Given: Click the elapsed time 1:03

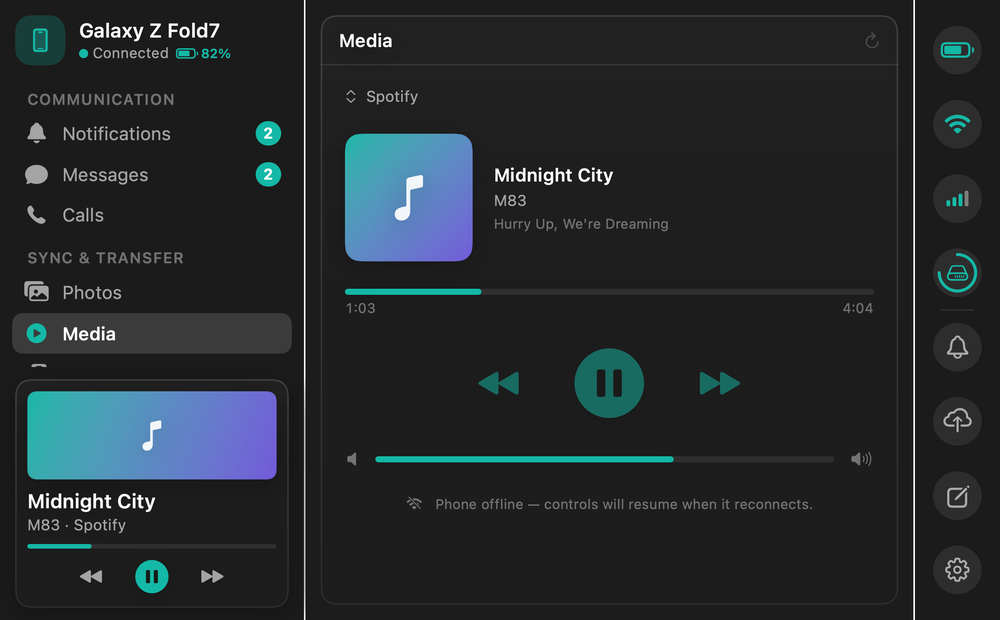Looking at the screenshot, I should (x=360, y=308).
